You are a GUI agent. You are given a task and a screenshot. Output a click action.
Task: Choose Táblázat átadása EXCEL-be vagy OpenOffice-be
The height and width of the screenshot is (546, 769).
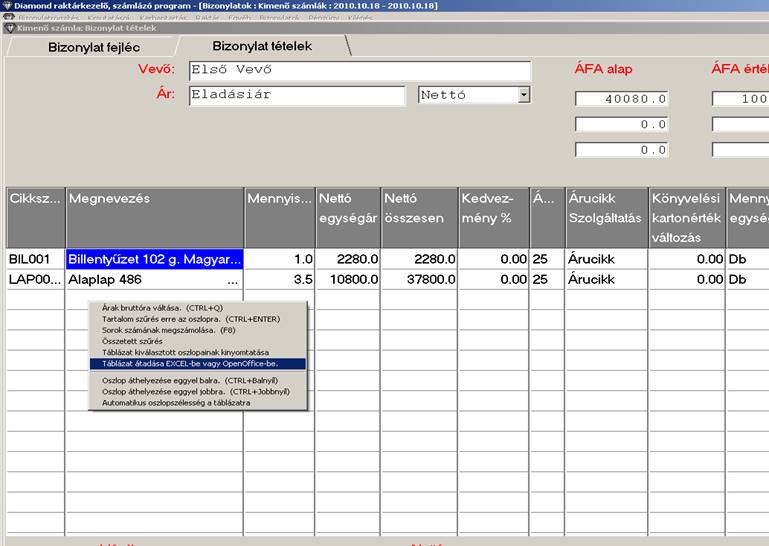point(198,364)
